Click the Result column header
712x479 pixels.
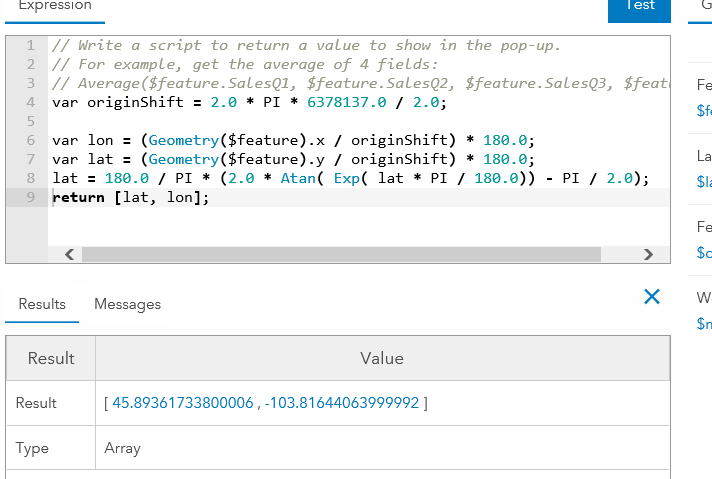[51, 358]
